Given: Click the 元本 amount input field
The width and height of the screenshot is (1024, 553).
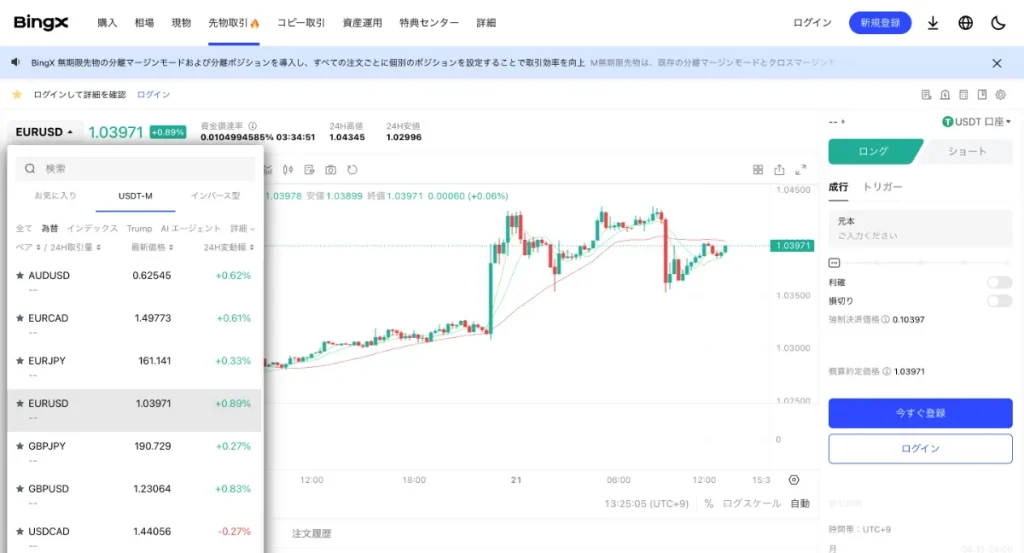Looking at the screenshot, I should (x=920, y=229).
